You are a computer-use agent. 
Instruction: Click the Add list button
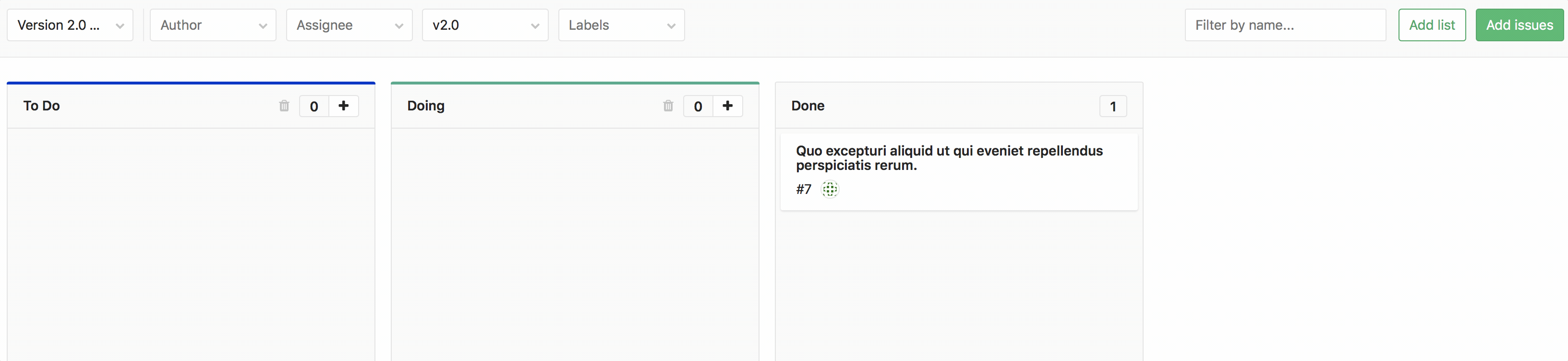coord(1432,25)
